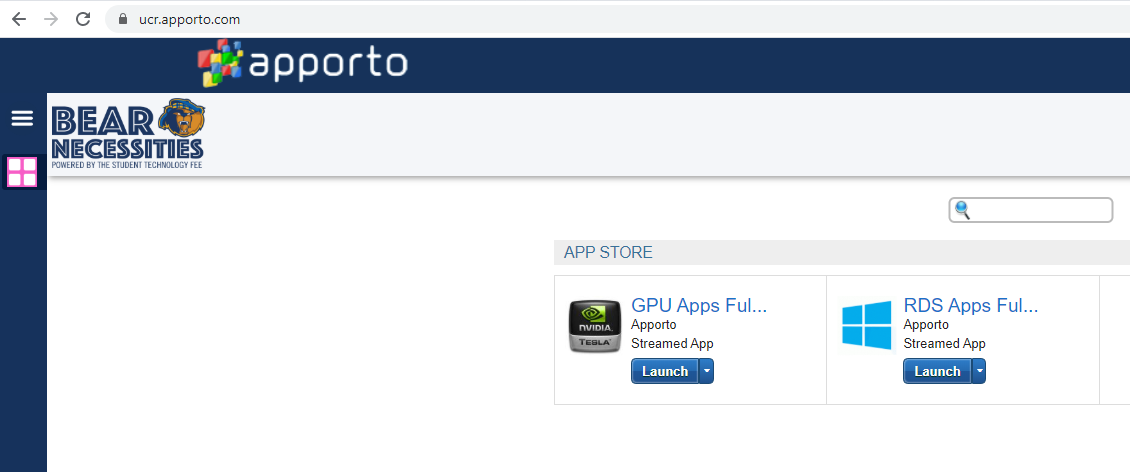Click the Apporto logo in the header
Viewport: 1130px width, 472px height.
point(303,63)
